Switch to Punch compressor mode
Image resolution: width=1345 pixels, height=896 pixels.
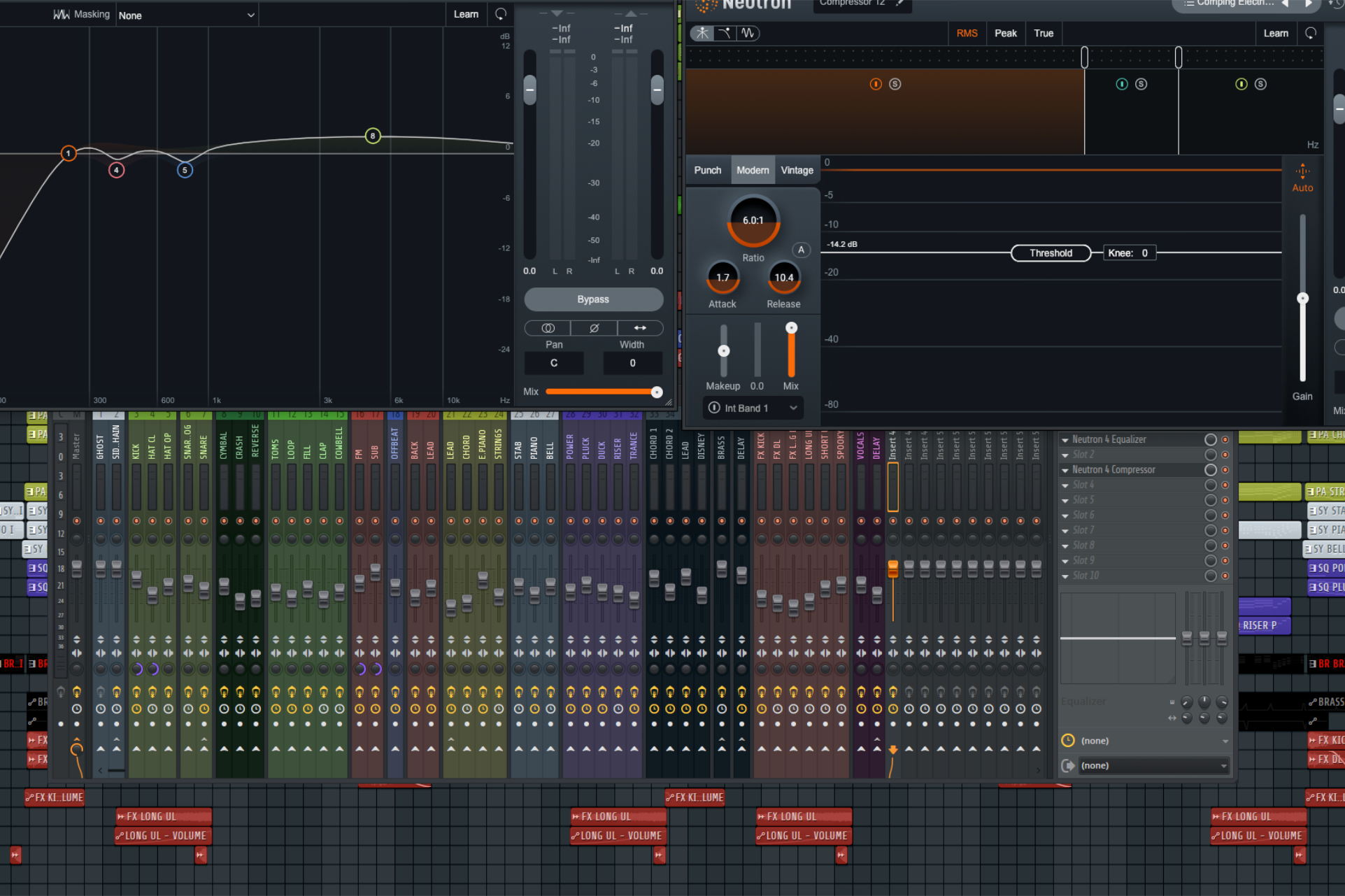coord(708,170)
